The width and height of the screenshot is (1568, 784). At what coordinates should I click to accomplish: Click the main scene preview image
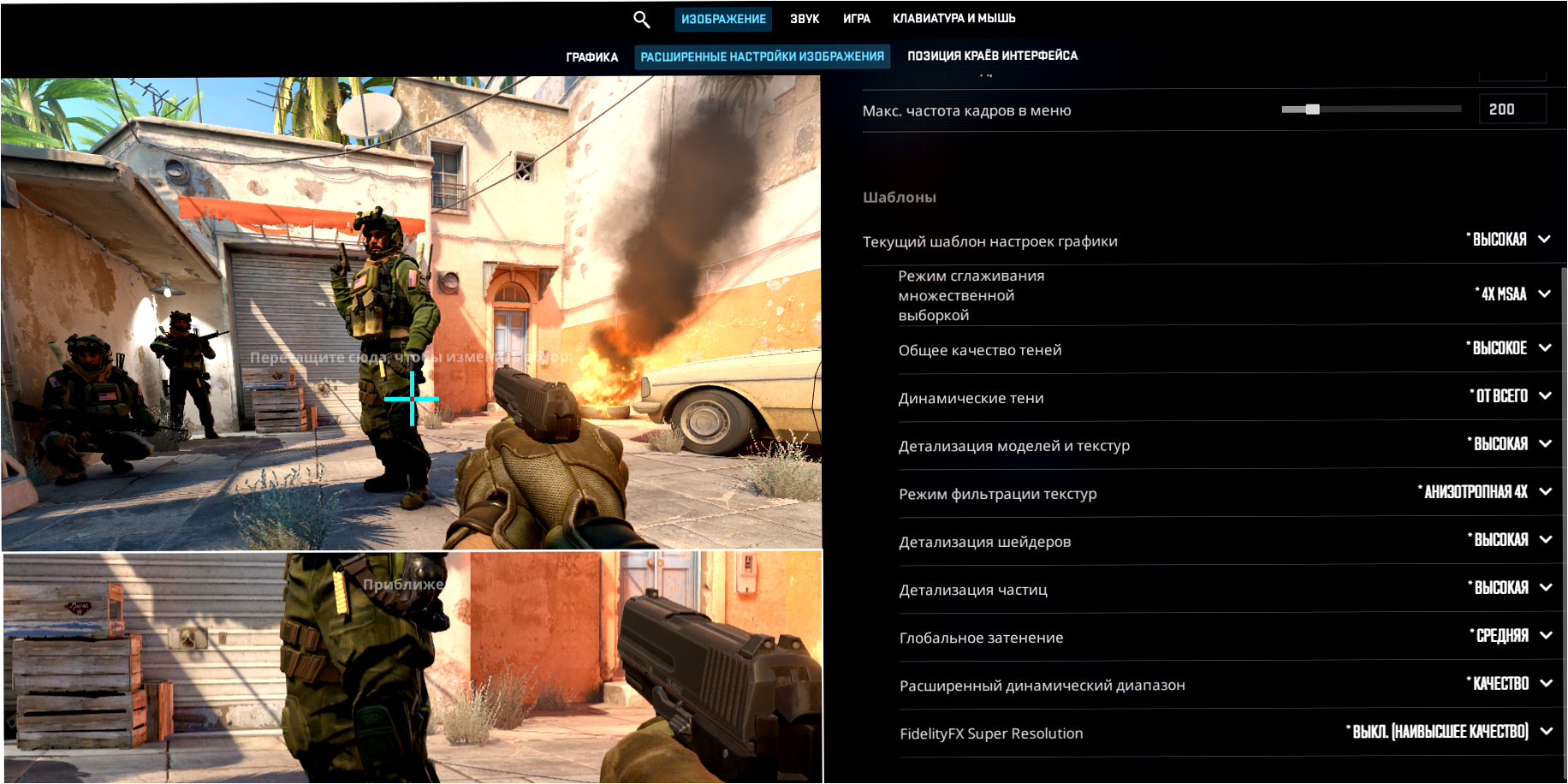click(x=411, y=313)
